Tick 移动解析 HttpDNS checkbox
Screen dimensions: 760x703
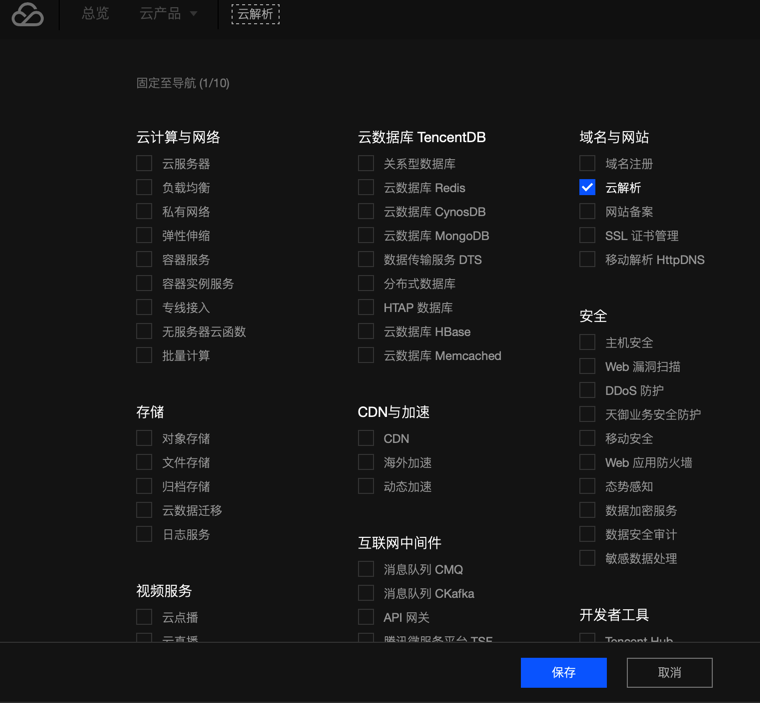[587, 259]
